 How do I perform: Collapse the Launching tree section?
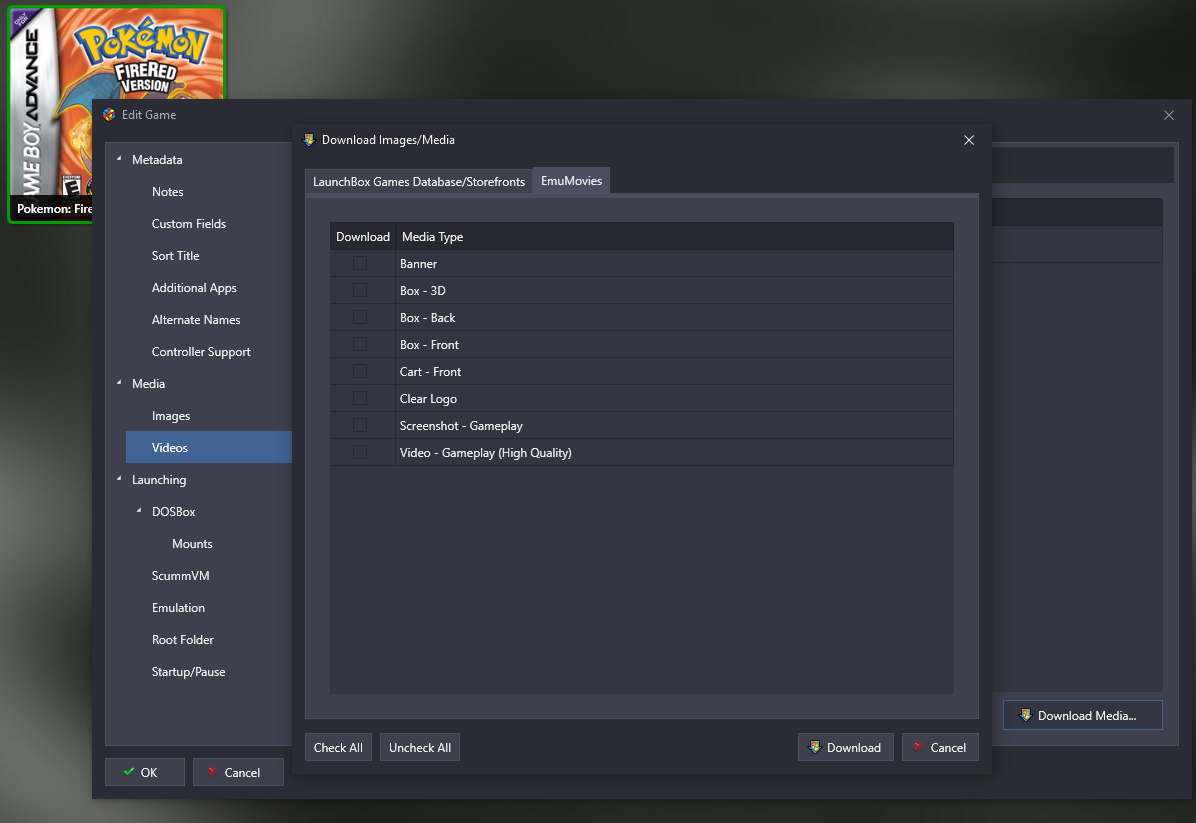click(x=119, y=479)
